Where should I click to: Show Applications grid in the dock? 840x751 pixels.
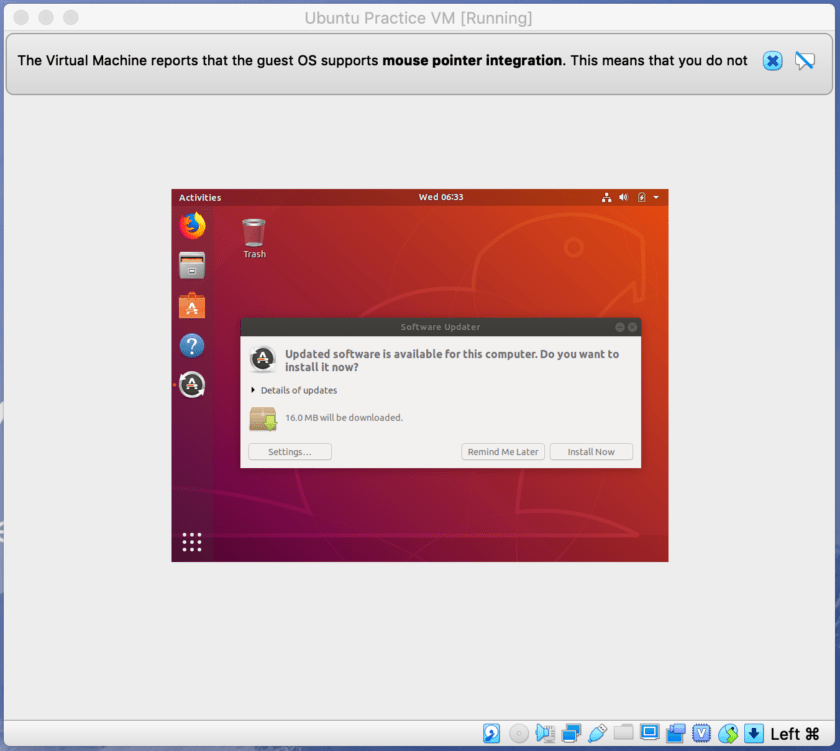point(192,542)
